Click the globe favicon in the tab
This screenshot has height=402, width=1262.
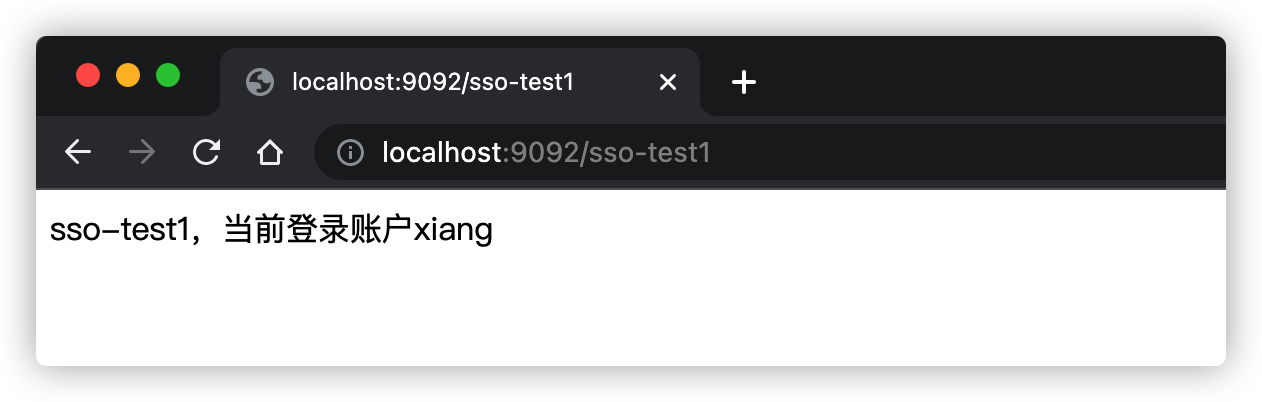260,82
